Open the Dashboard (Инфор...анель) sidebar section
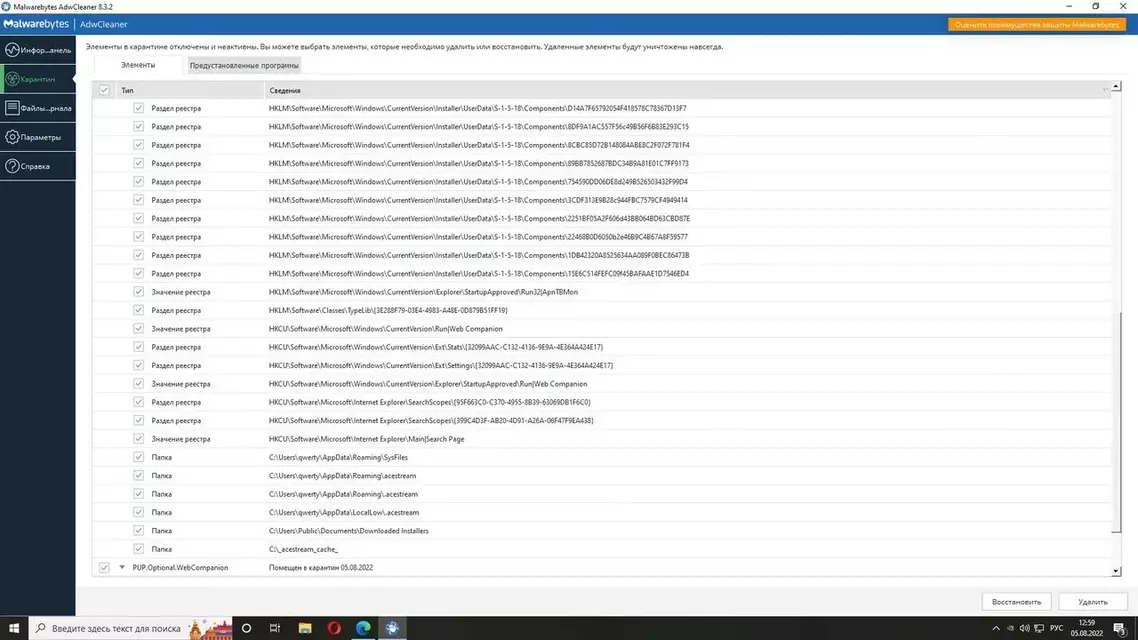 pyautogui.click(x=38, y=50)
